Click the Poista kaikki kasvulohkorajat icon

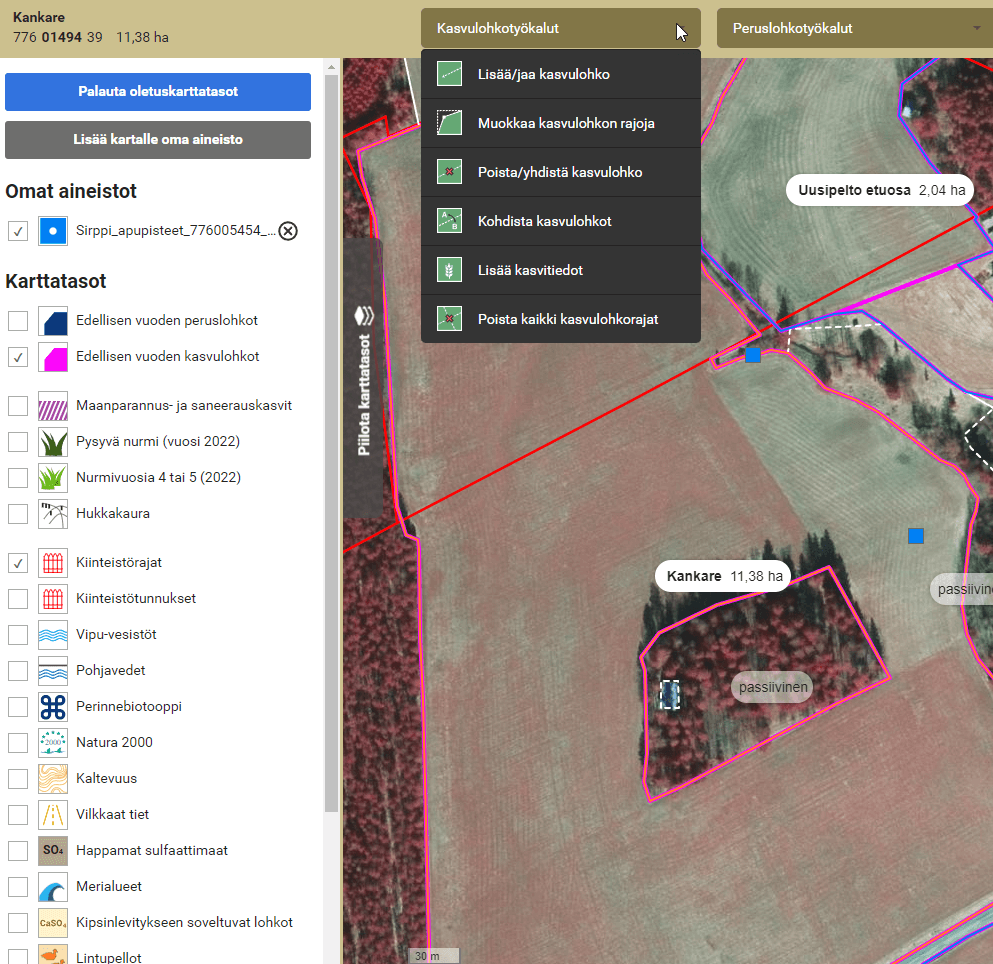pos(449,319)
